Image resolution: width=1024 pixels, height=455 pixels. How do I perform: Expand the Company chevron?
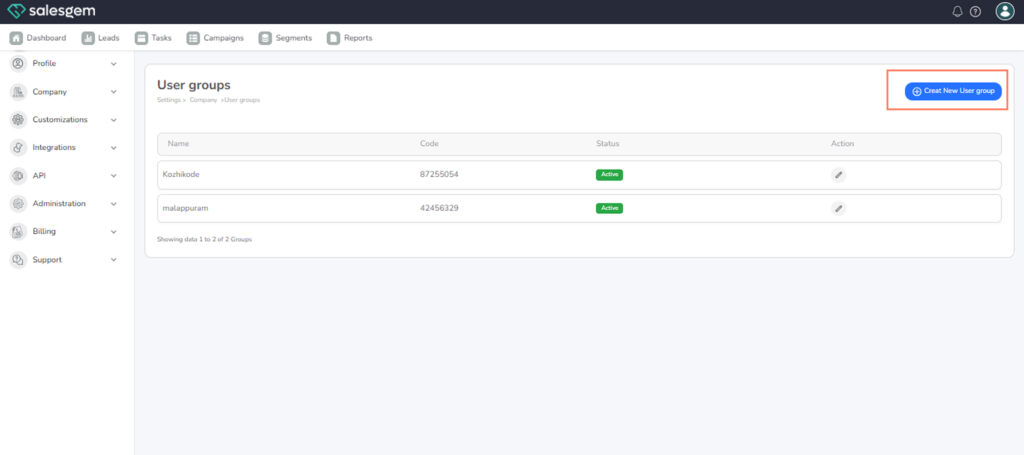click(114, 92)
